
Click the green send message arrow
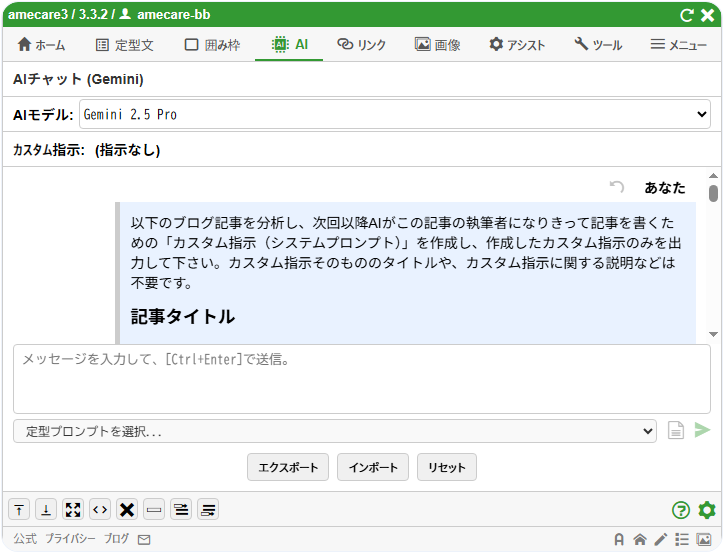[x=702, y=430]
